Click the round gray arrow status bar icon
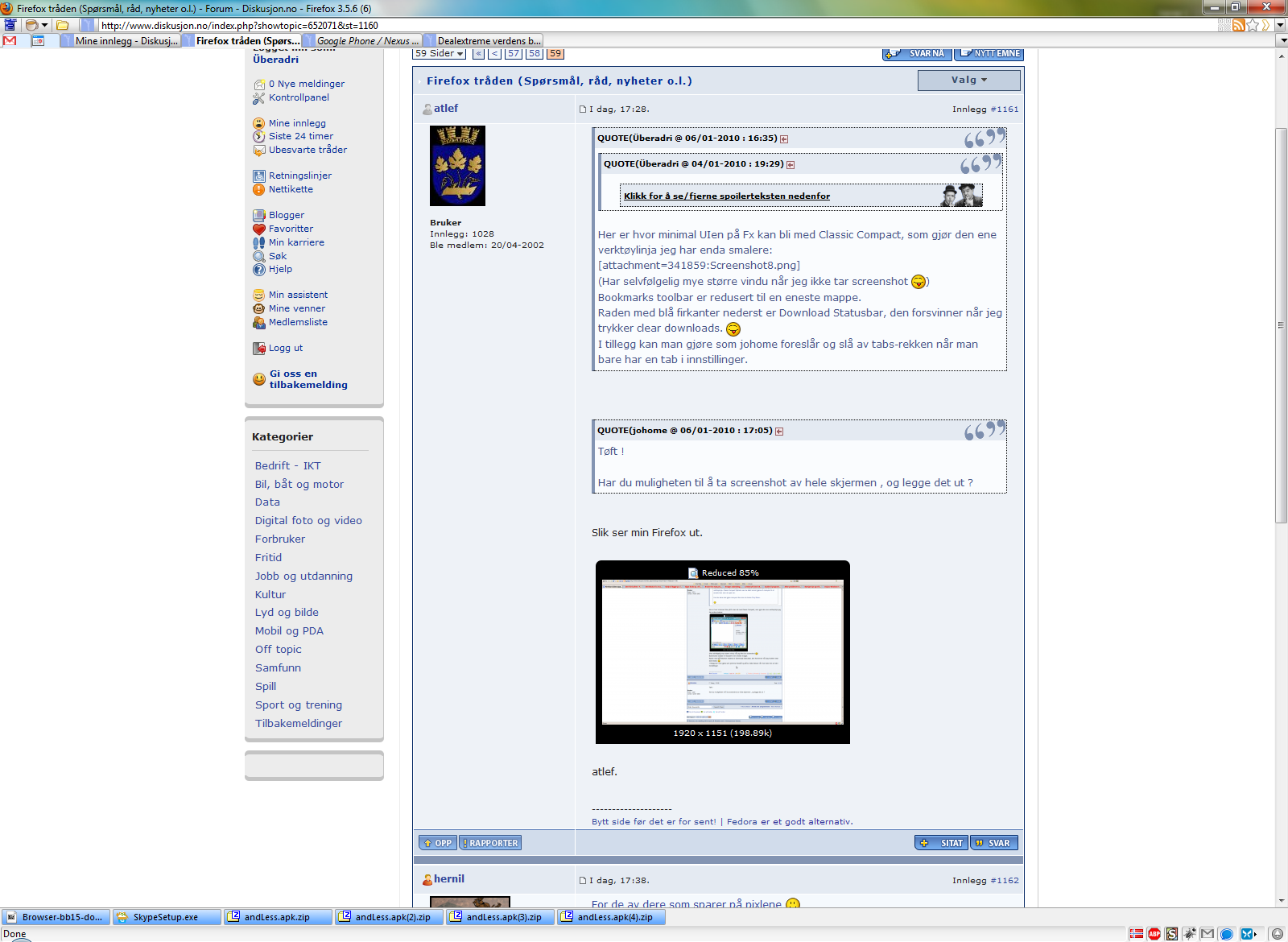The width and height of the screenshot is (1288, 942). point(1277,934)
